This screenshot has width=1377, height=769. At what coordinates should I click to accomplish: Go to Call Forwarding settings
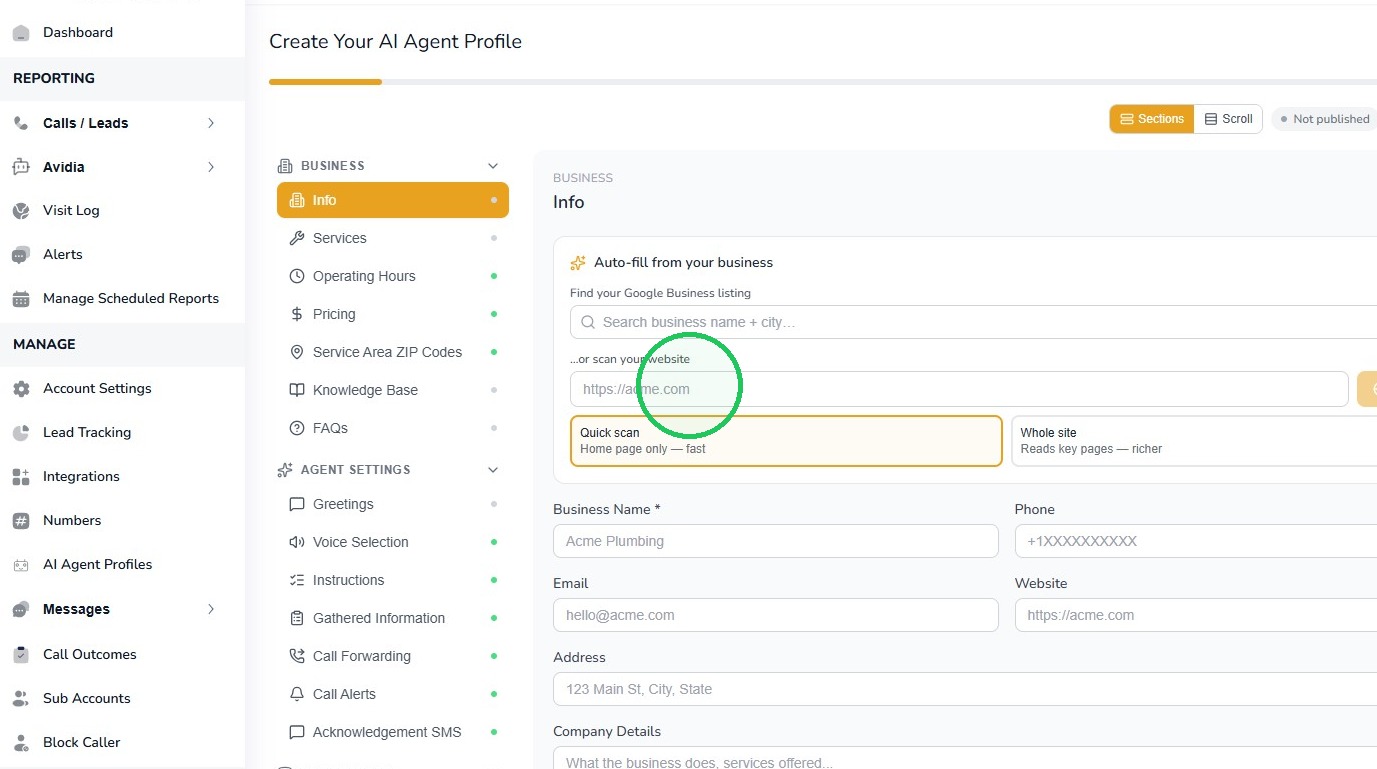point(393,656)
